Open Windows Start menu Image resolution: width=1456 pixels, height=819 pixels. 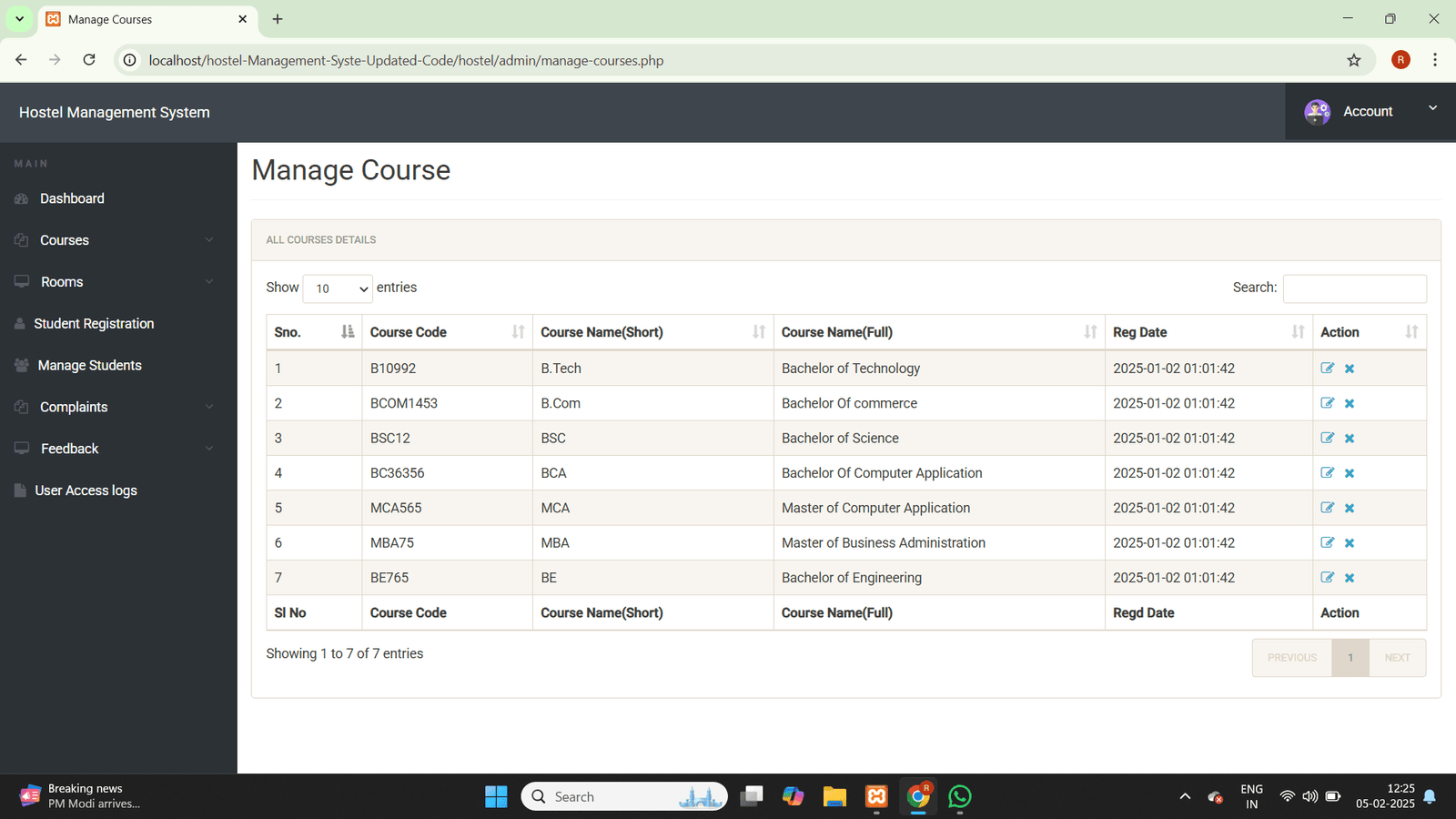coord(496,796)
